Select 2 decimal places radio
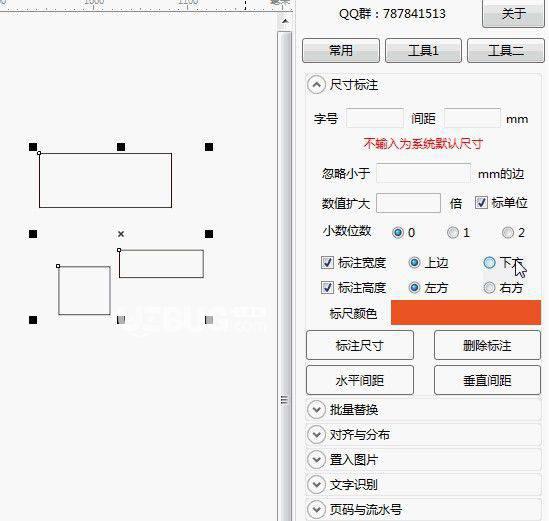The width and height of the screenshot is (549, 521). tap(508, 232)
